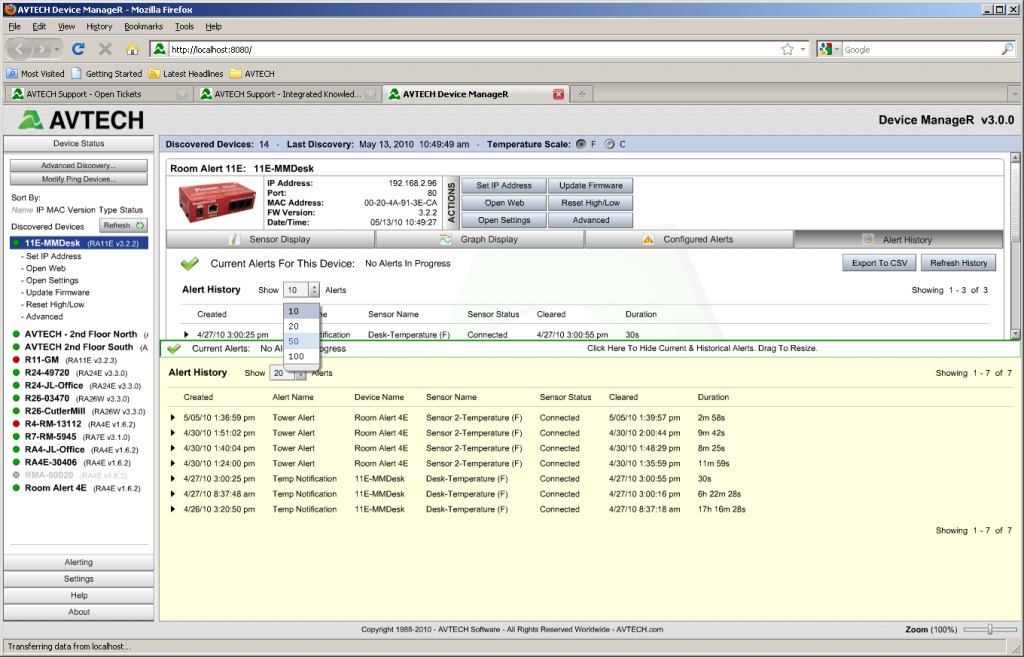Open the Bookmarks menu
Image resolution: width=1024 pixels, height=657 pixels.
pyautogui.click(x=143, y=26)
